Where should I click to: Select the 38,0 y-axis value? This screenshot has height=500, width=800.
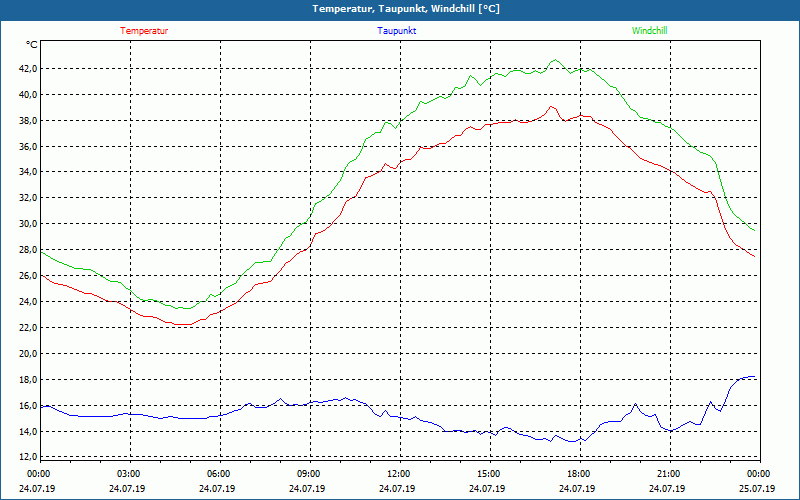point(27,120)
